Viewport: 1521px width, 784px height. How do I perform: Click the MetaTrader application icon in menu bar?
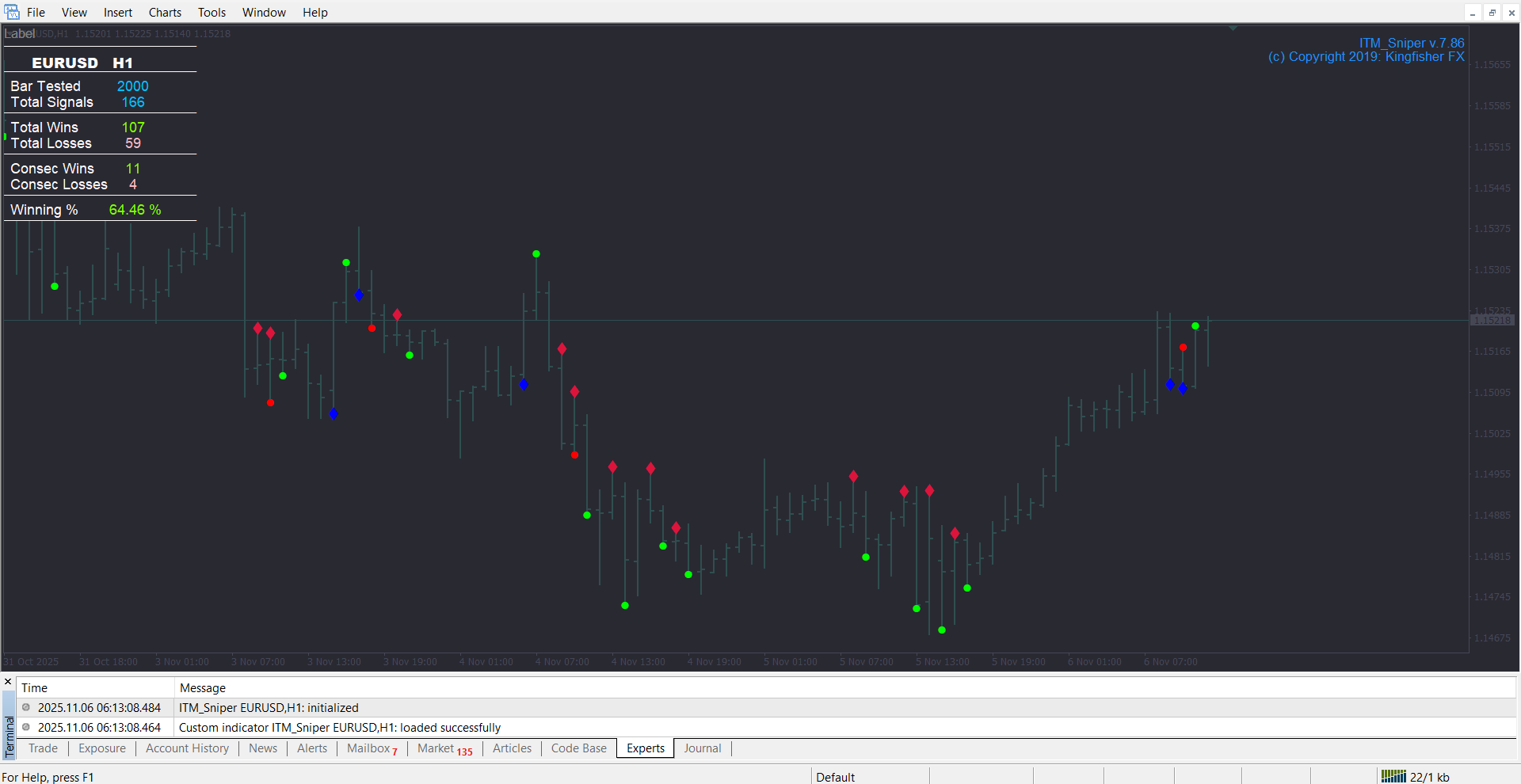point(12,12)
